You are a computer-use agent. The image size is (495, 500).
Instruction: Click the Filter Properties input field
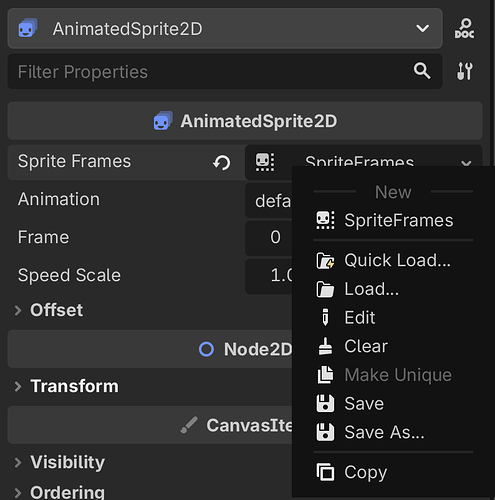[210, 71]
